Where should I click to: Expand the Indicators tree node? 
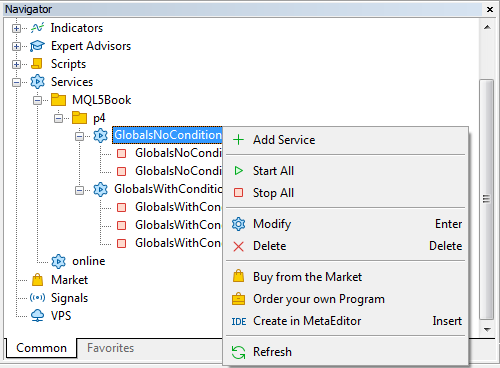point(16,28)
